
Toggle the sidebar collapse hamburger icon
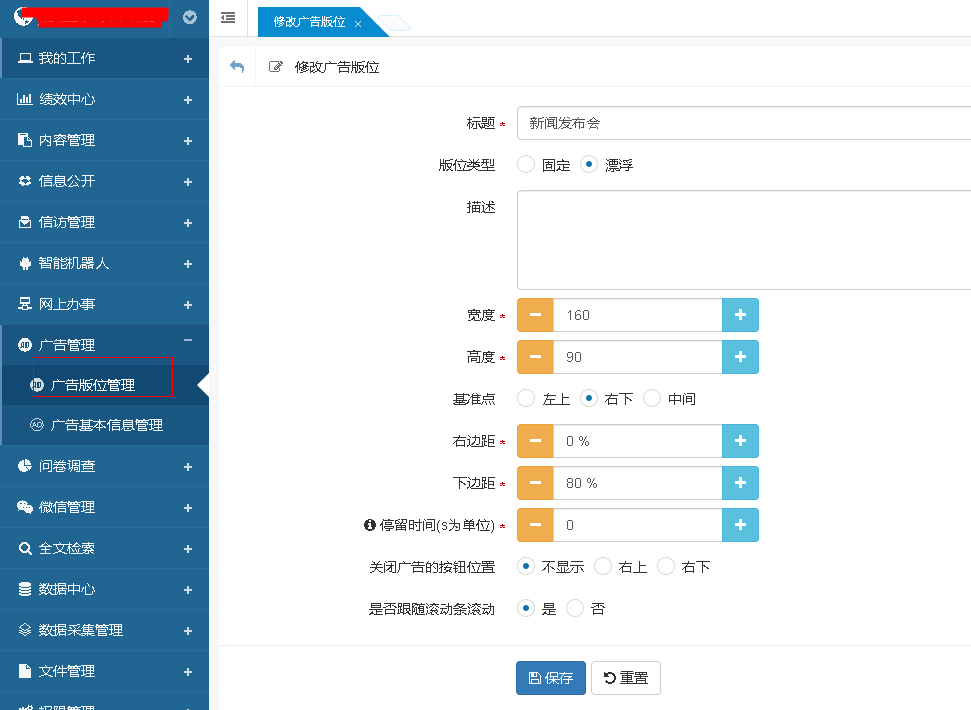pos(228,18)
